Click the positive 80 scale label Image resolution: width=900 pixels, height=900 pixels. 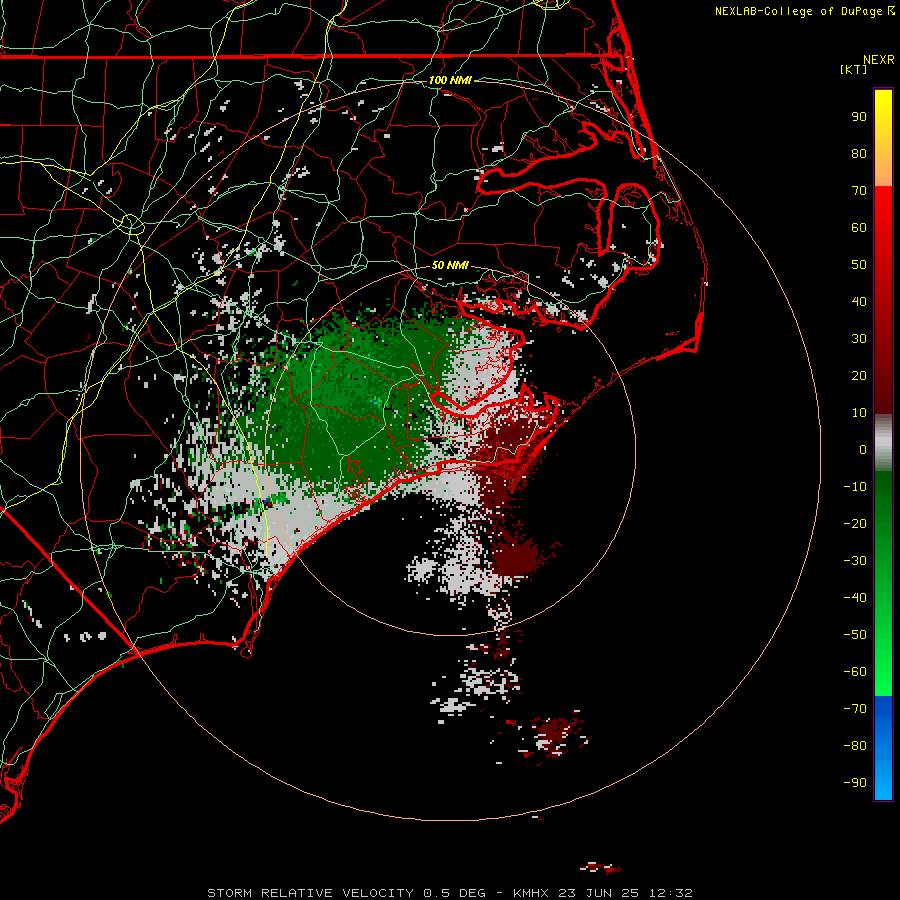coord(859,154)
